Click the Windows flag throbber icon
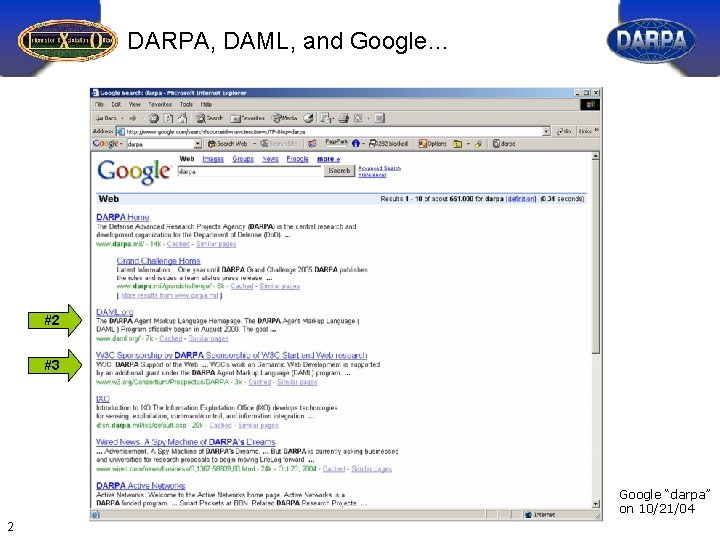 [x=590, y=105]
